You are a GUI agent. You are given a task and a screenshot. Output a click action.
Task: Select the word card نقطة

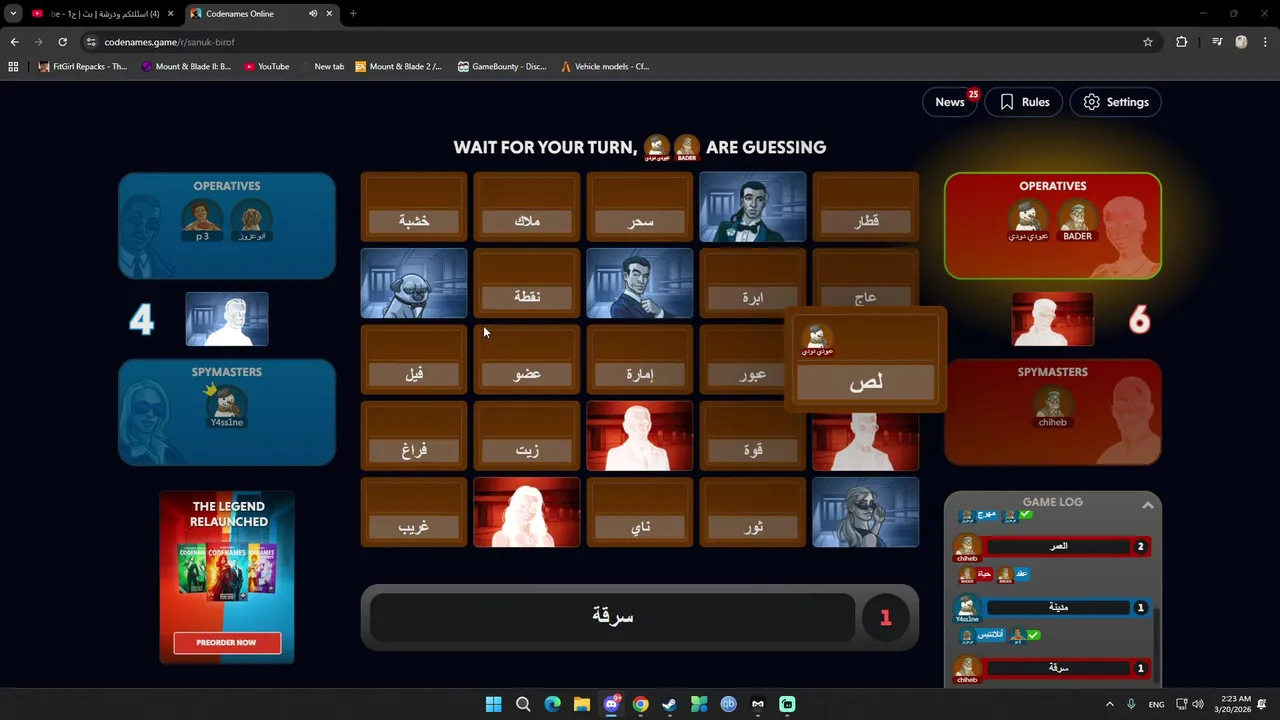(x=527, y=284)
